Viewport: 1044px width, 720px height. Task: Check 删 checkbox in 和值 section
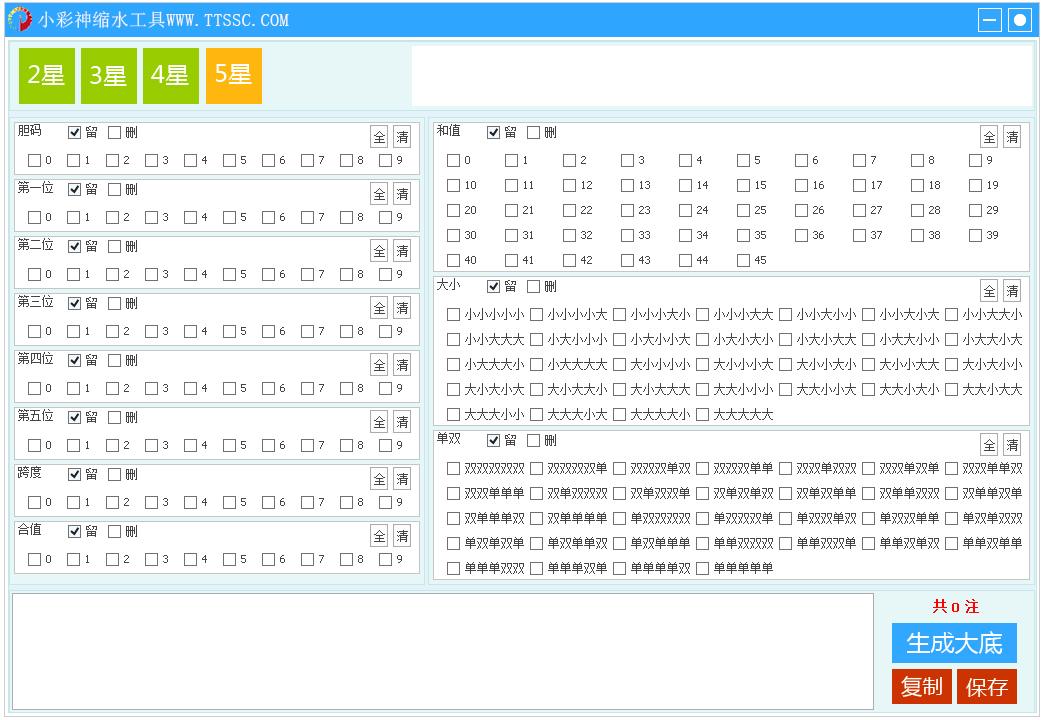pos(533,133)
